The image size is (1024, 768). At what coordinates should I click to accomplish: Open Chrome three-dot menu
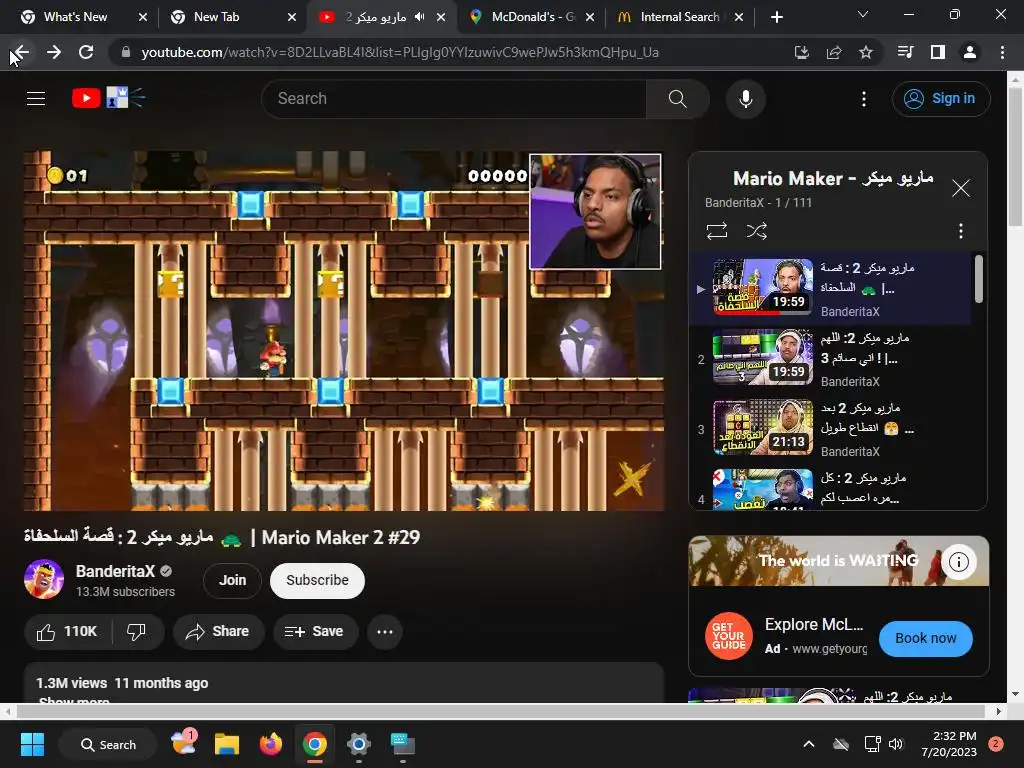click(x=1002, y=52)
